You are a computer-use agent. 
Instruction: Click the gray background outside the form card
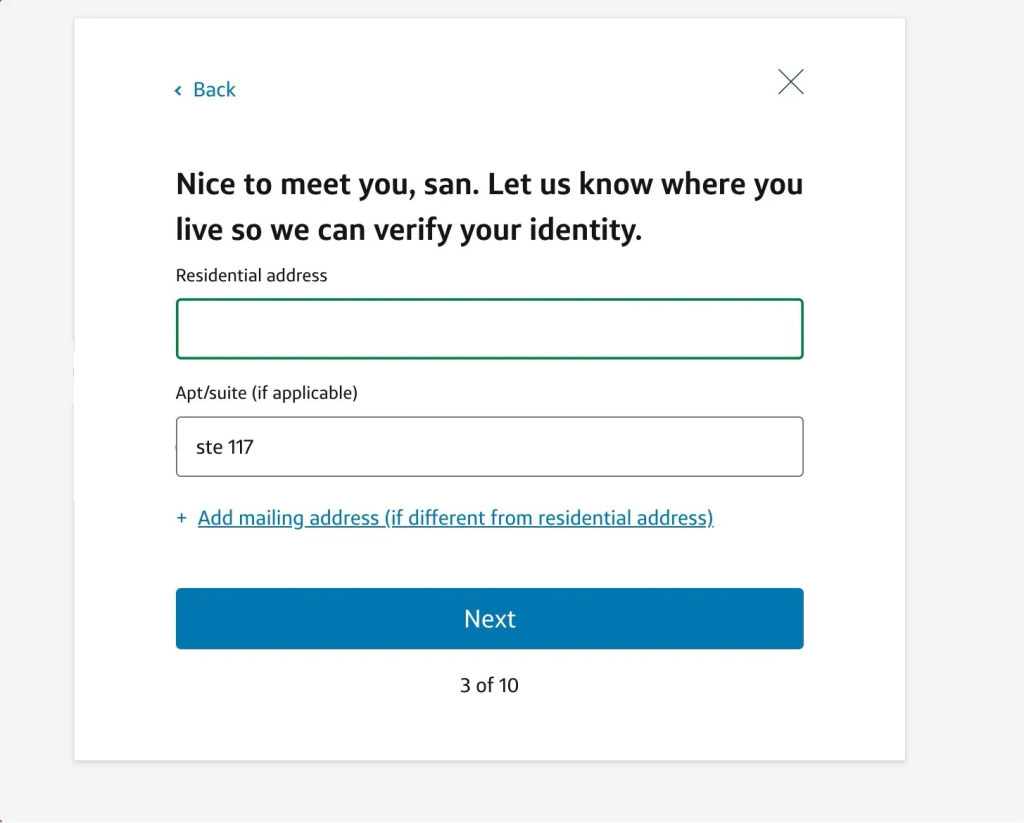962,400
